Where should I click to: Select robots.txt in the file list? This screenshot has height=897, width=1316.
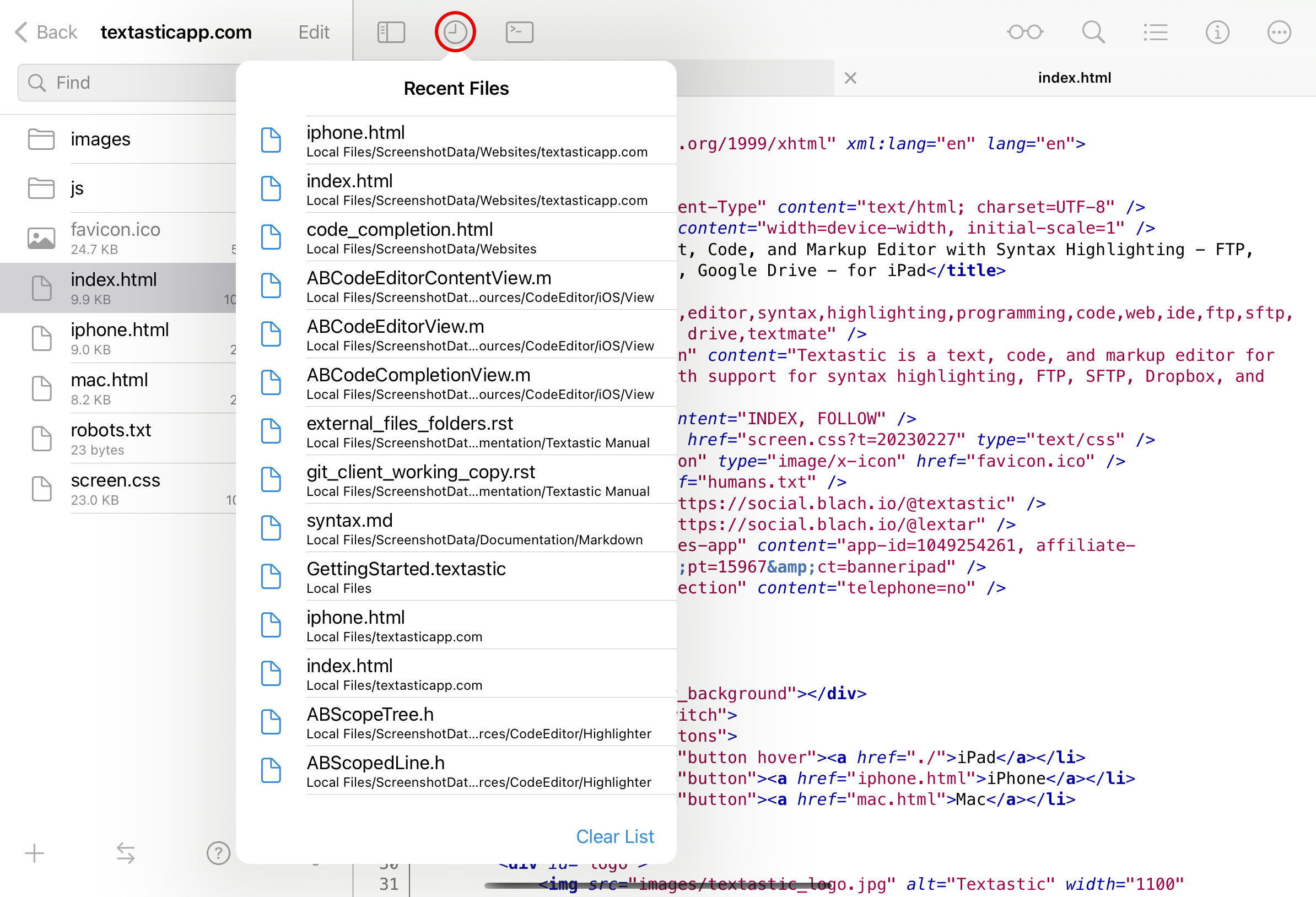click(x=118, y=439)
